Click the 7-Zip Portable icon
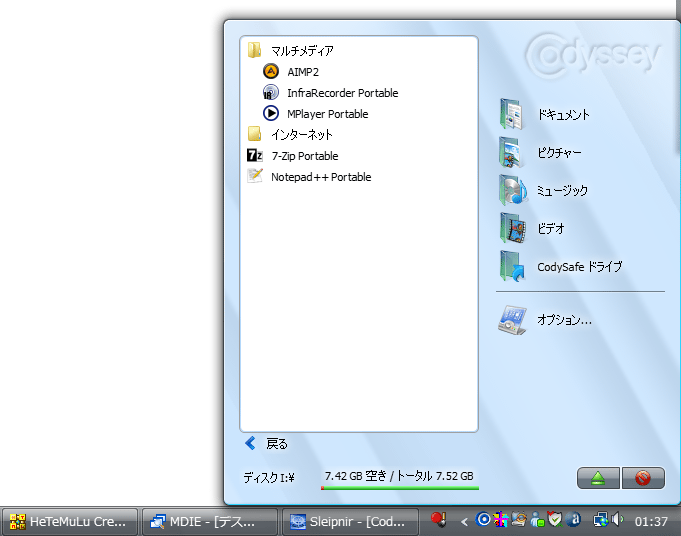Image resolution: width=681 pixels, height=536 pixels. click(x=255, y=155)
